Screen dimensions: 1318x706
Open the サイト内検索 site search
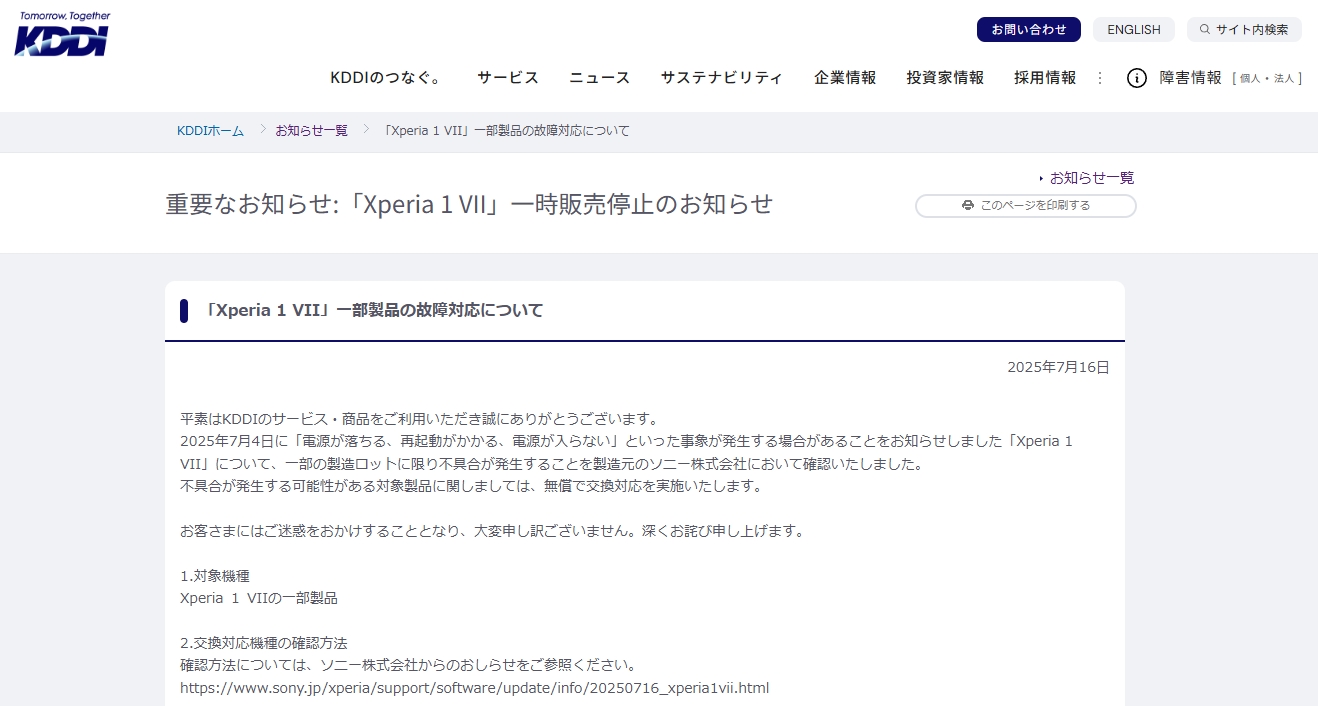(x=1245, y=30)
